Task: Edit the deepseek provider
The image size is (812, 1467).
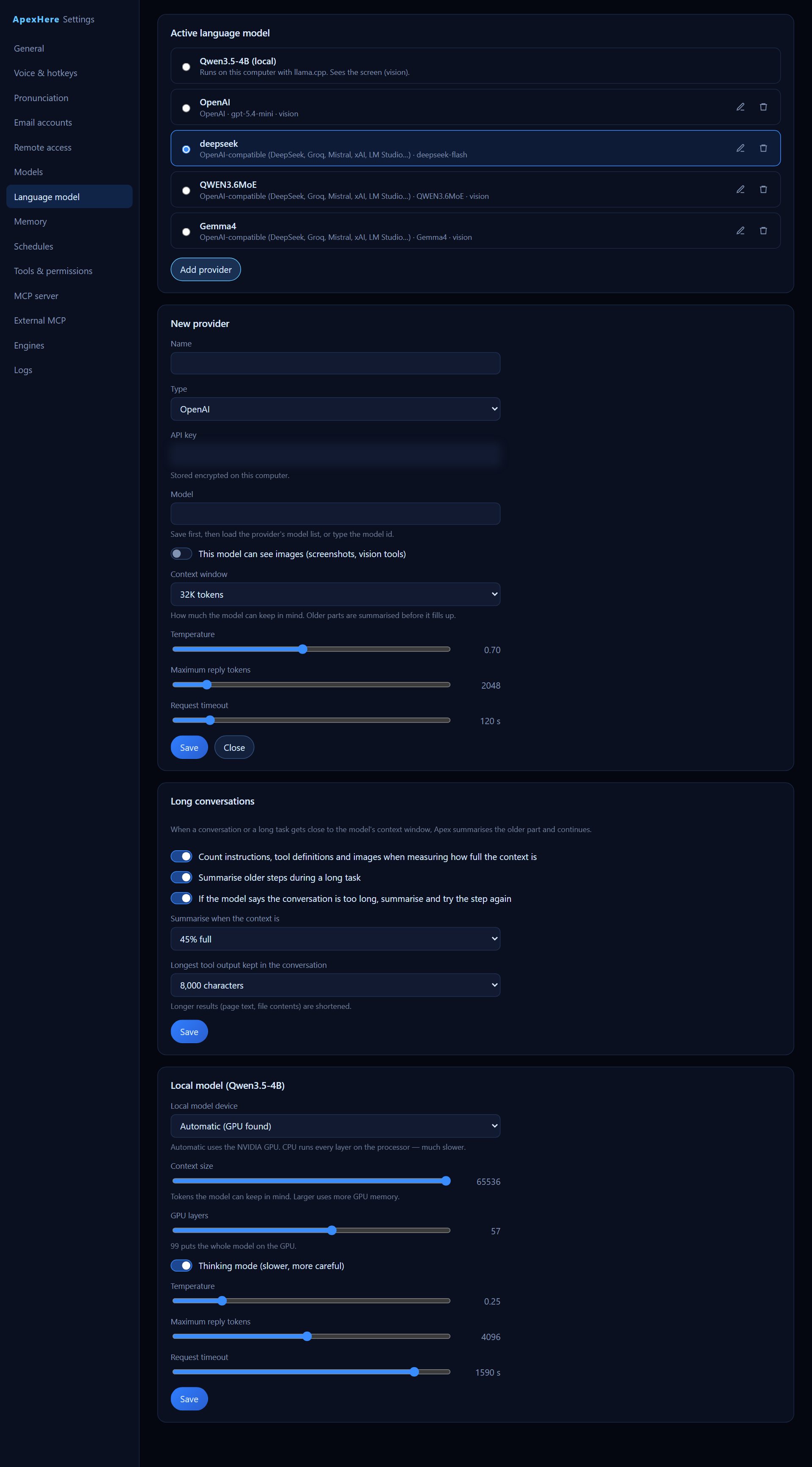Action: [740, 148]
